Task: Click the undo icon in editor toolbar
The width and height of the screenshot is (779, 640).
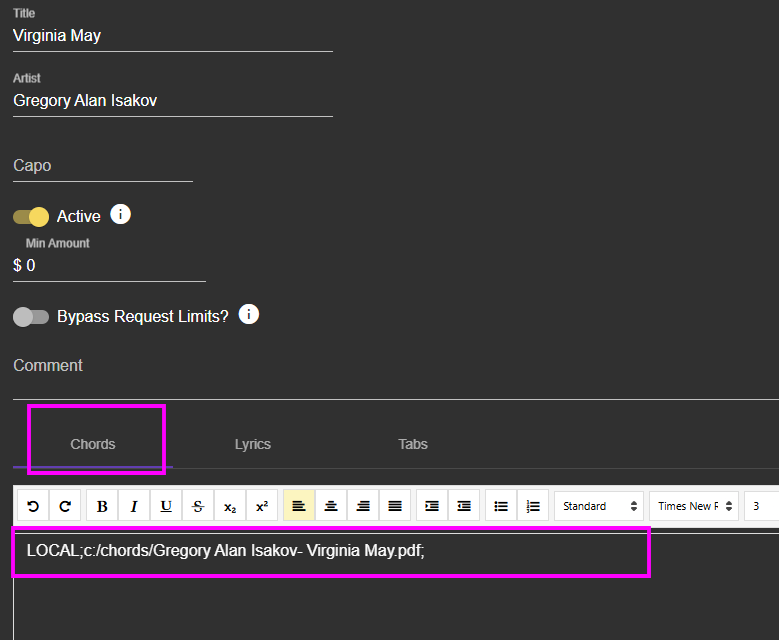Action: pos(33,506)
